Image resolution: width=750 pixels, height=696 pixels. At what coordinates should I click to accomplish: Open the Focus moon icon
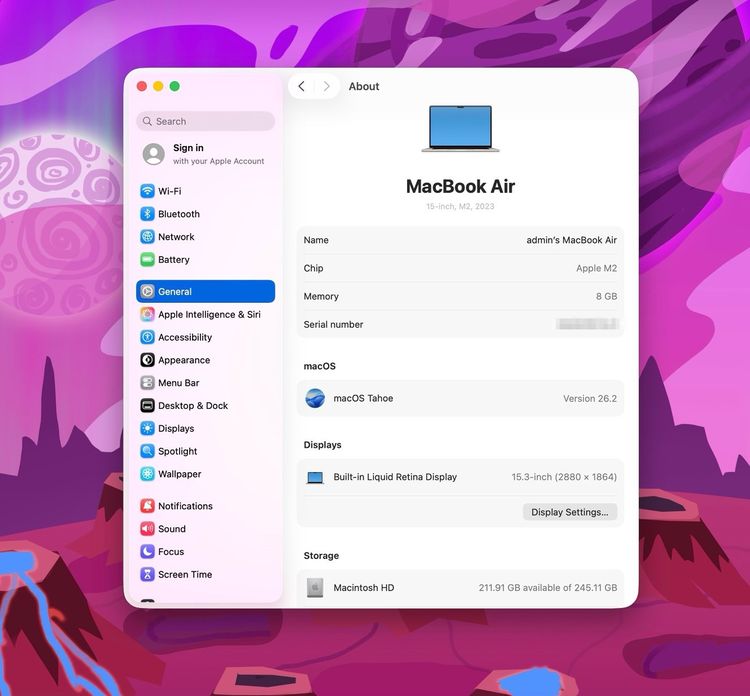[x=147, y=552]
